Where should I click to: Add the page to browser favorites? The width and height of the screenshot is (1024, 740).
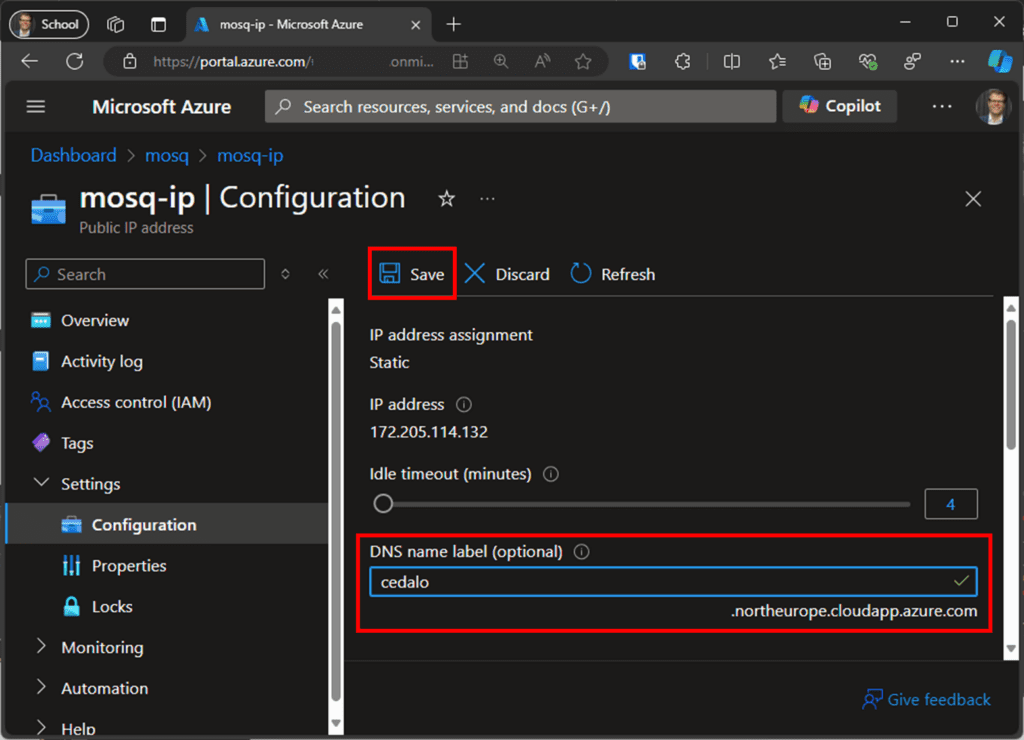point(584,61)
